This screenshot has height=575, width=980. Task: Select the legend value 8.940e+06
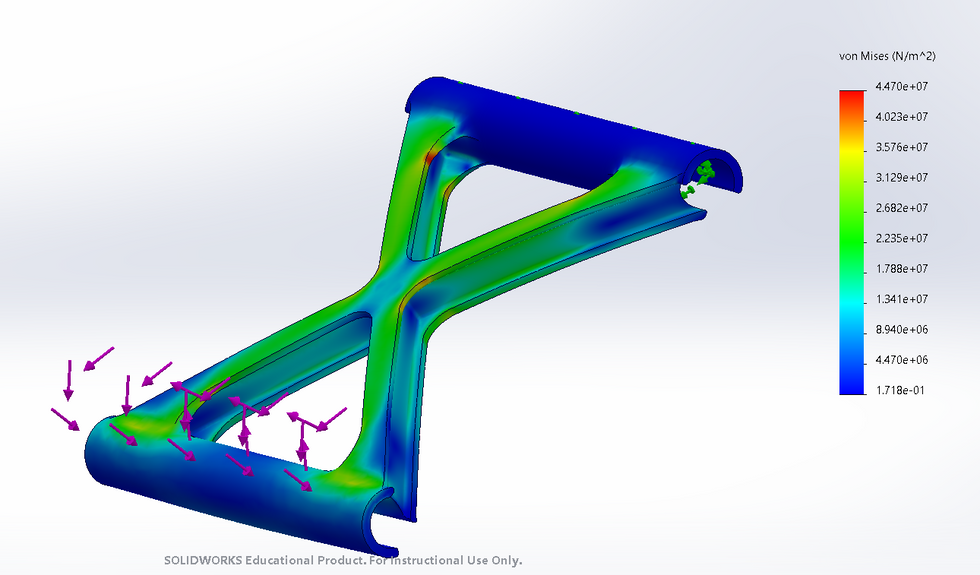pos(901,330)
